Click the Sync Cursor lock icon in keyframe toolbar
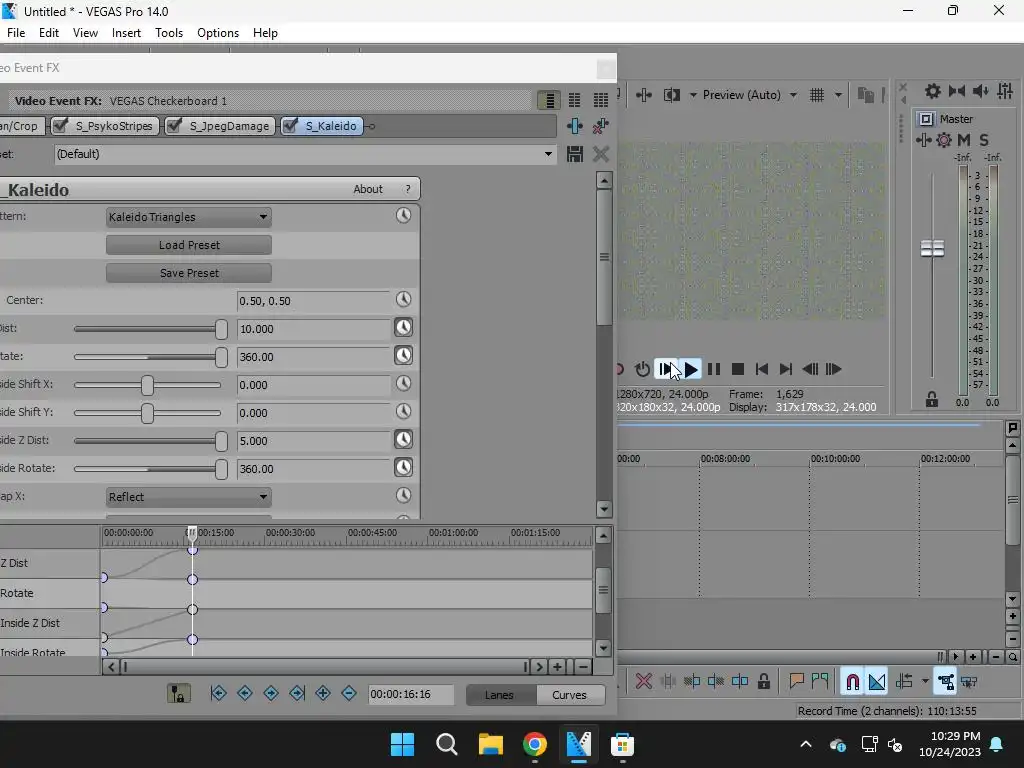The width and height of the screenshot is (1024, 768). (x=178, y=694)
